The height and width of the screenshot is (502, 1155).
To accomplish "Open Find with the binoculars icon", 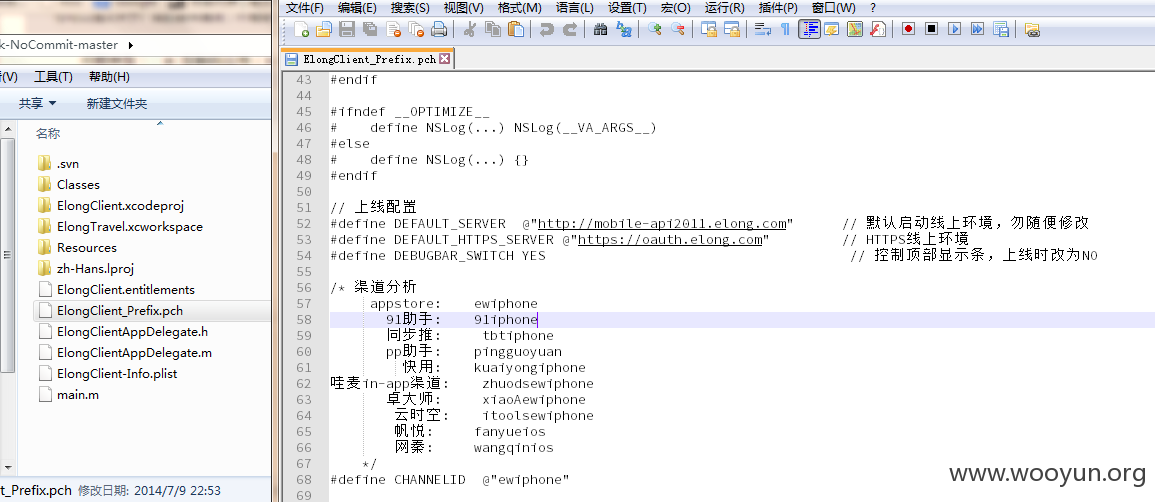I will (x=600, y=29).
